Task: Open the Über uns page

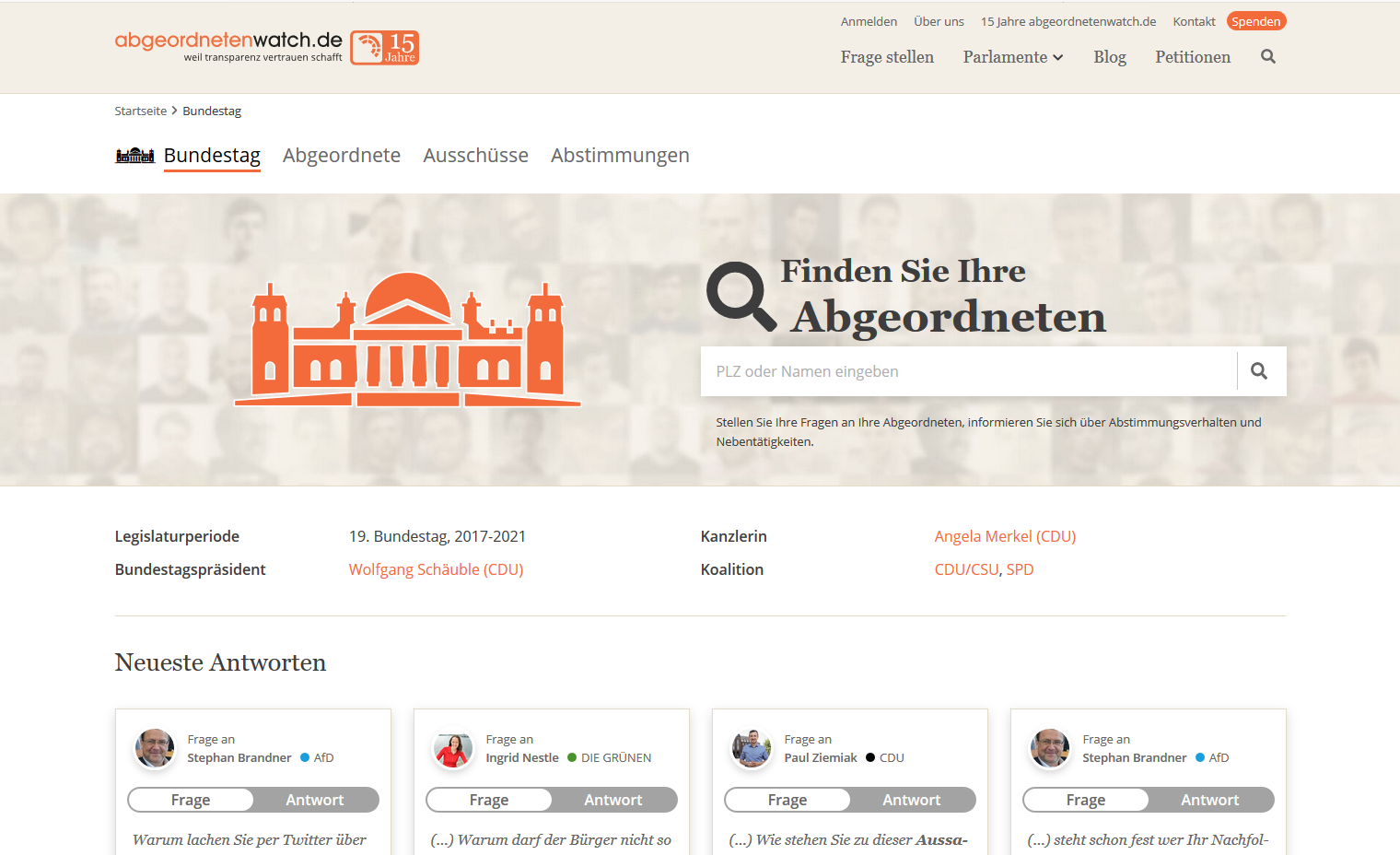Action: click(x=939, y=21)
